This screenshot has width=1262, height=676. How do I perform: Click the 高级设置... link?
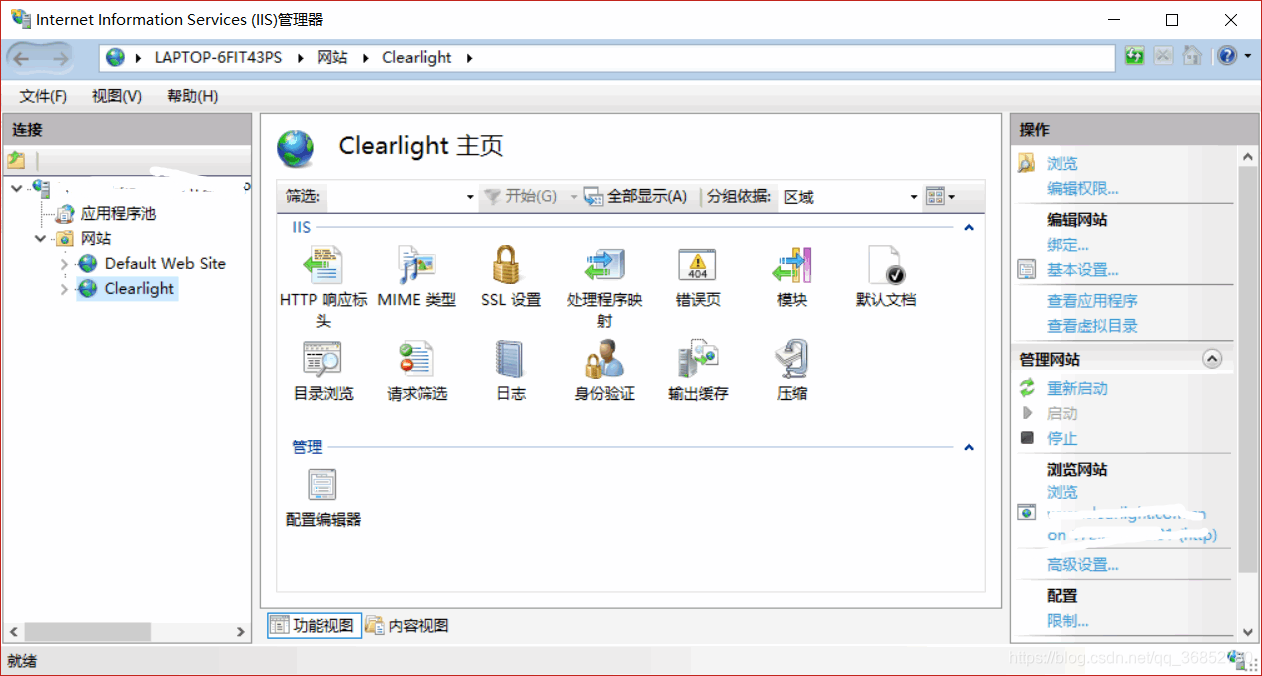coord(1083,565)
